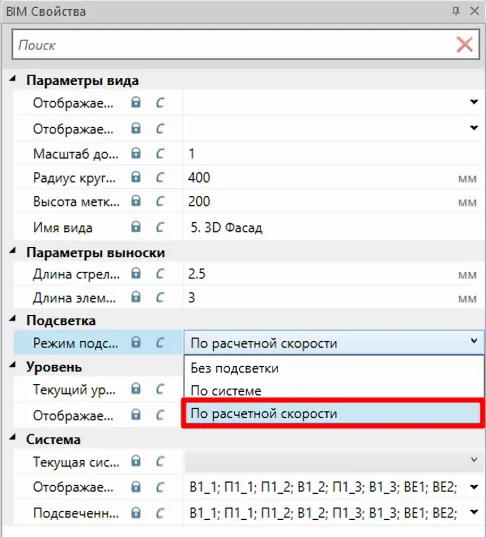Viewport: 486px width, 537px height.
Task: Toggle lock icon on Длина элем... row
Action: click(136, 297)
